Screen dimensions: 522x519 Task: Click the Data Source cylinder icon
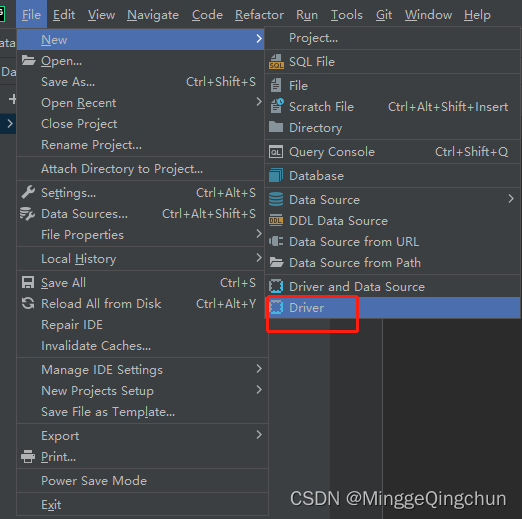coord(276,200)
